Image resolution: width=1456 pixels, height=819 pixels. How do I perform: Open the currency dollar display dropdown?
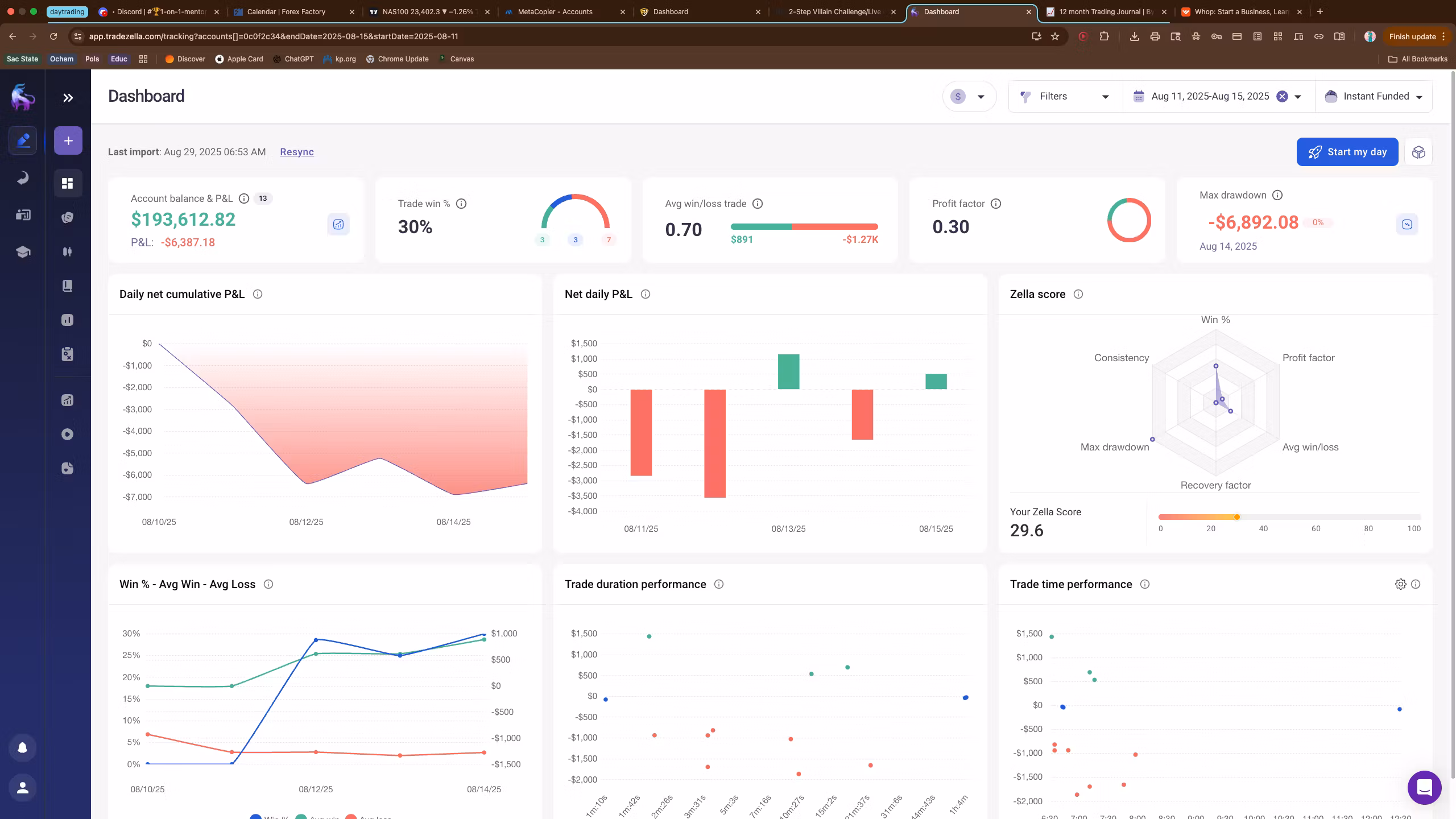click(969, 96)
